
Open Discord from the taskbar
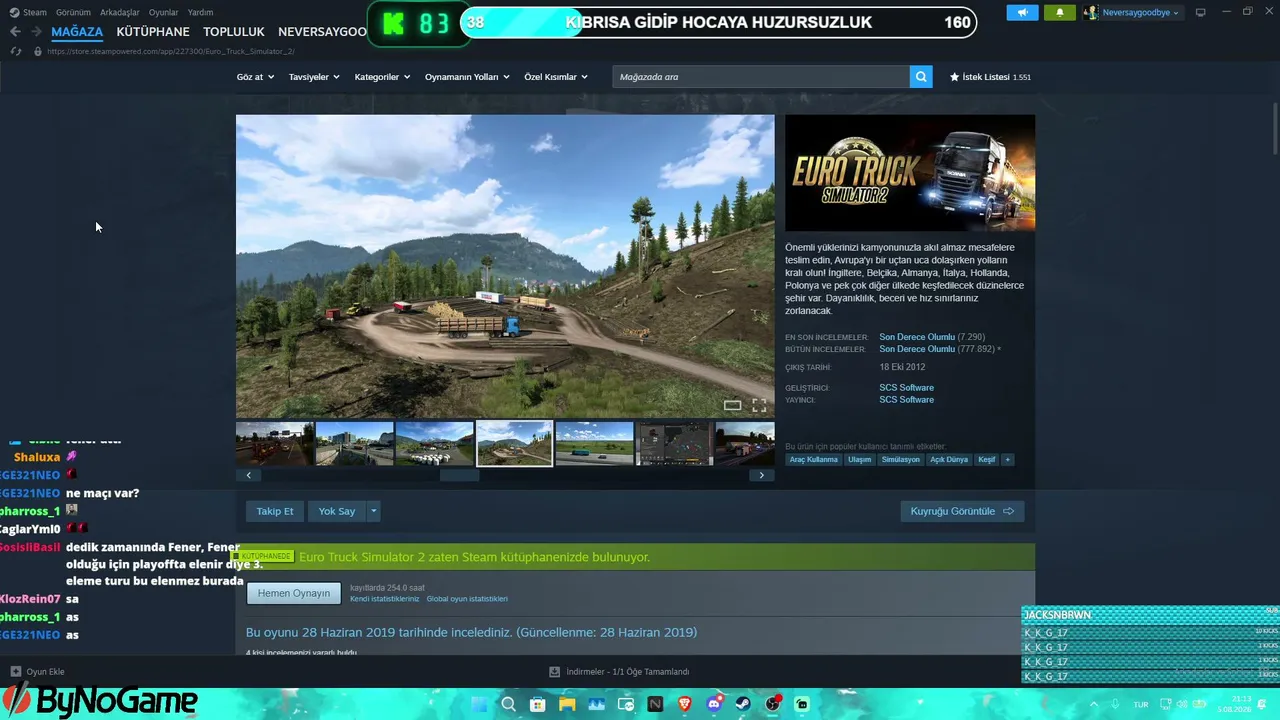pyautogui.click(x=714, y=704)
